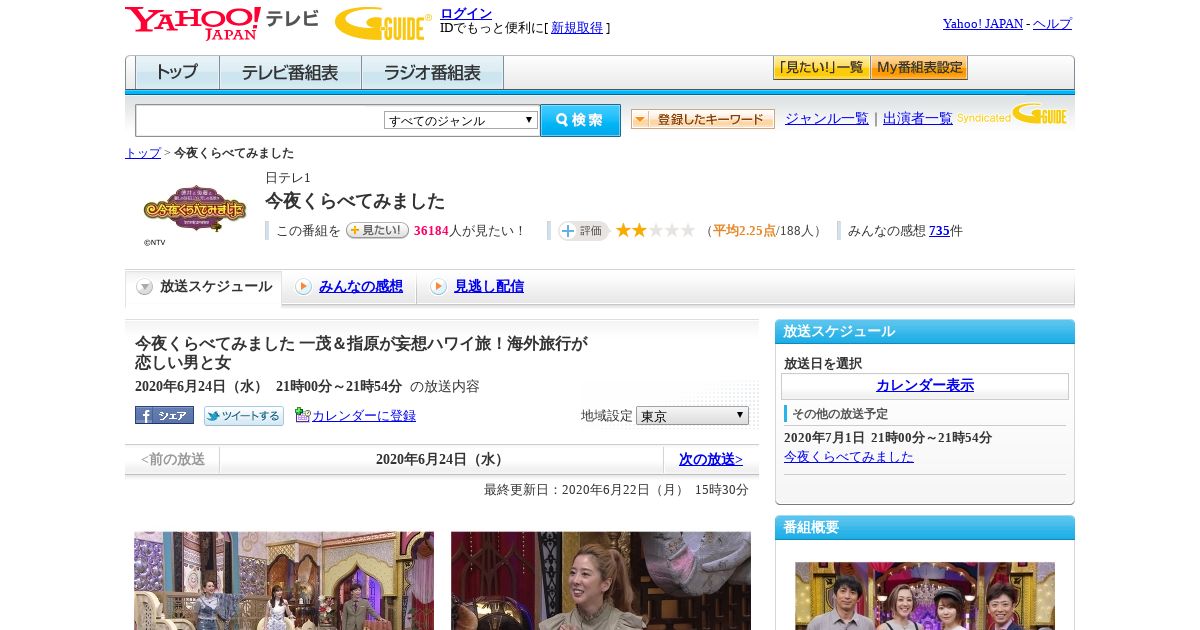Add broadcast via カレンダーに登録 icon link

pos(355,415)
